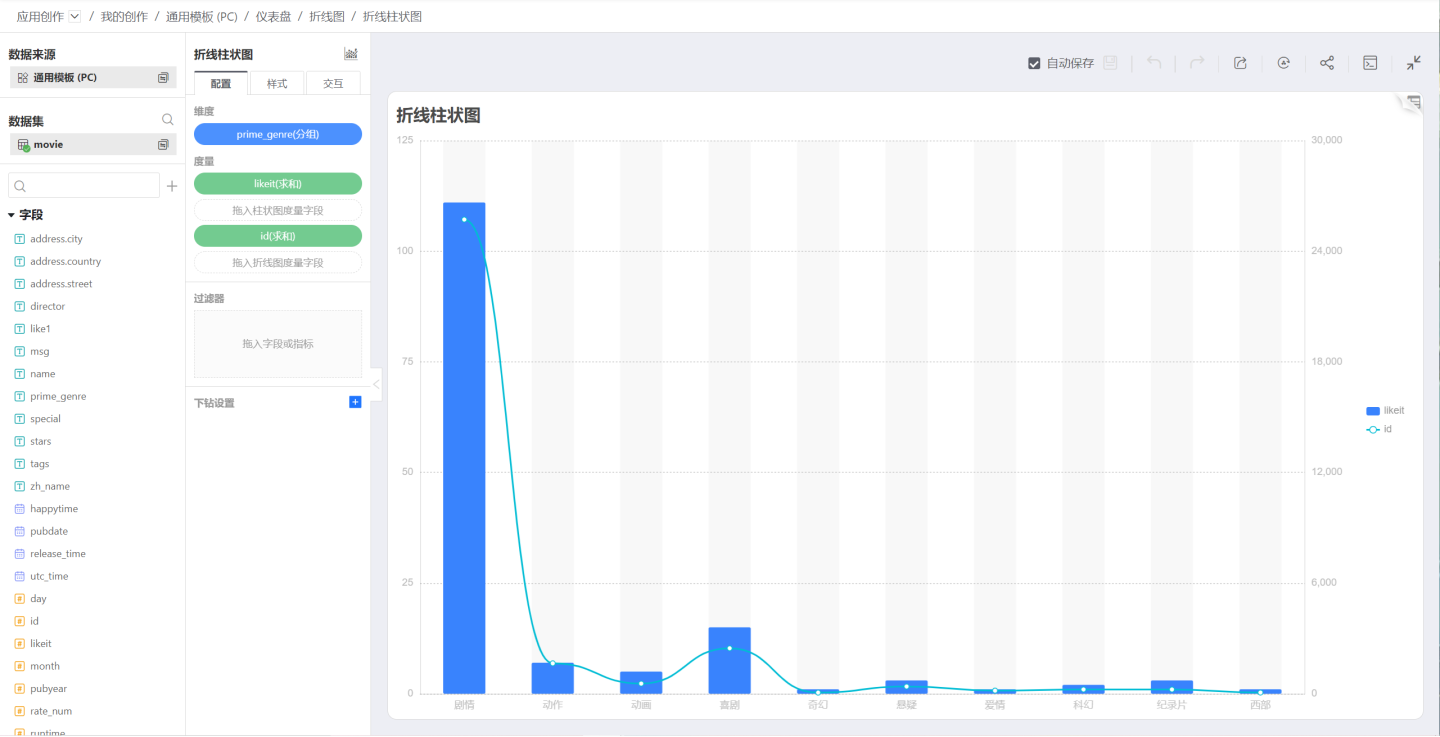
Task: Toggle the 自动保存 checkbox
Action: point(1034,63)
